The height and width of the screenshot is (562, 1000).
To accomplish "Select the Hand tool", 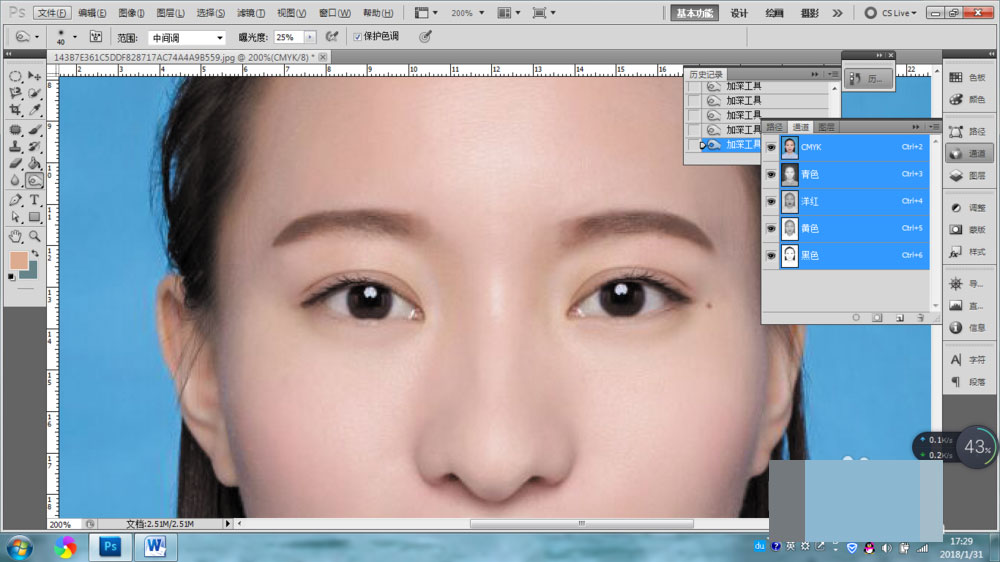I will point(15,236).
